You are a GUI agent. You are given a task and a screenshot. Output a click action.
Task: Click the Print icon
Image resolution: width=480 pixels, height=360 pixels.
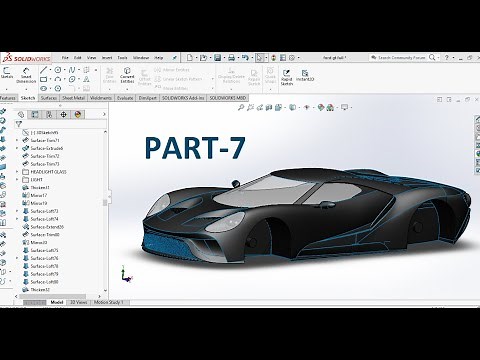(231, 58)
